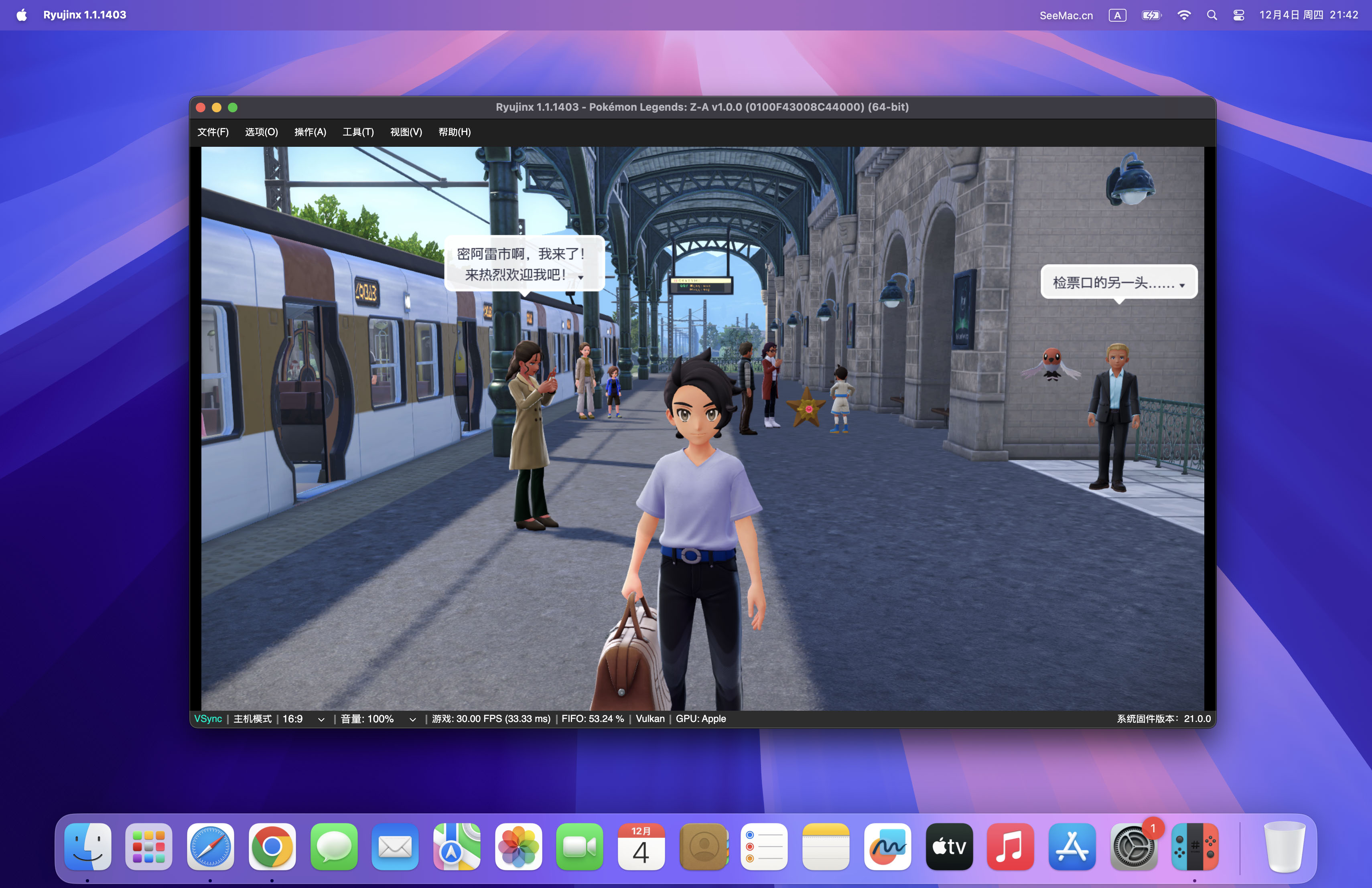This screenshot has width=1372, height=888.
Task: Toggle VSync in the status bar
Action: 207,719
